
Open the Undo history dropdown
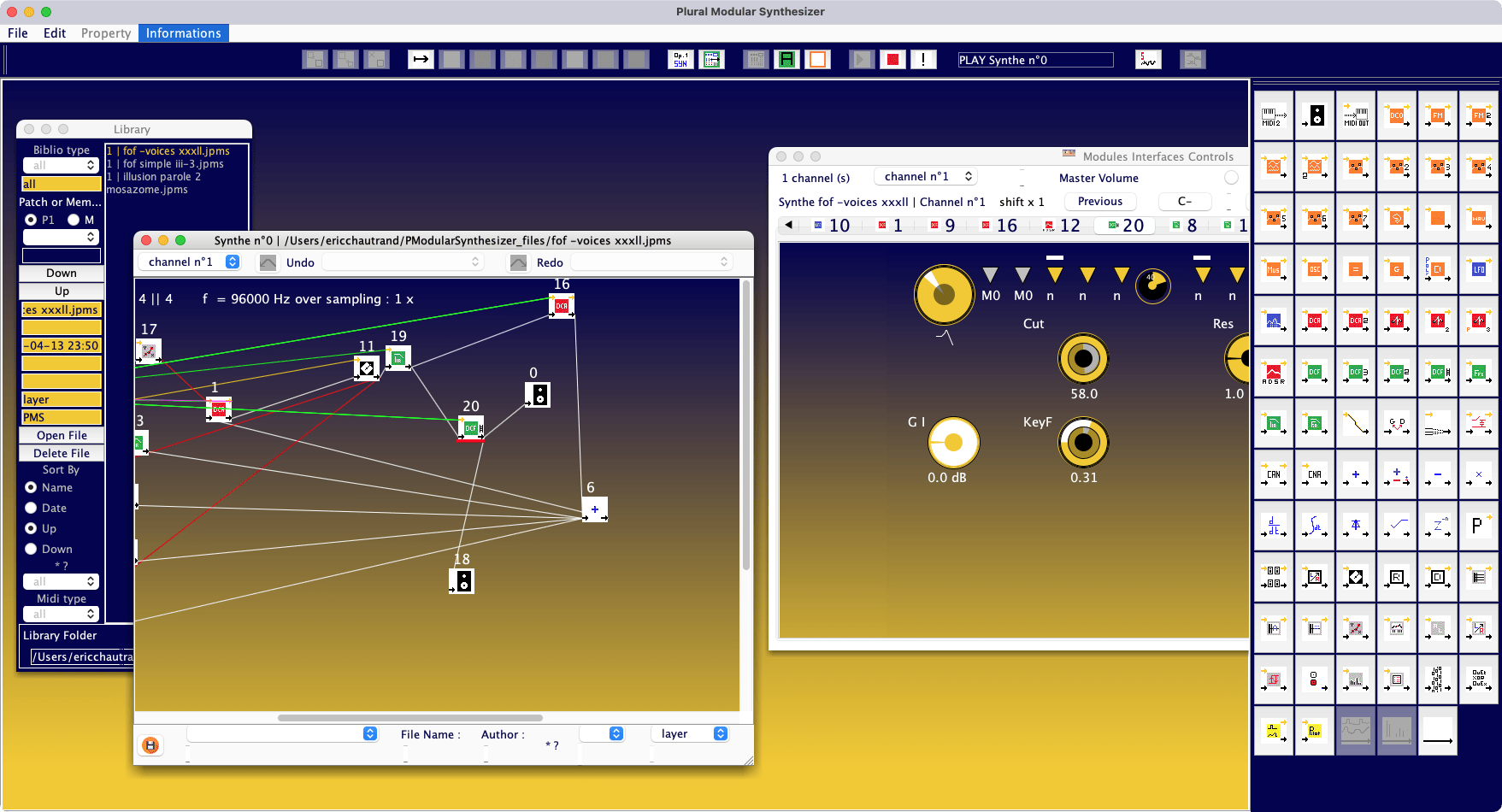403,262
